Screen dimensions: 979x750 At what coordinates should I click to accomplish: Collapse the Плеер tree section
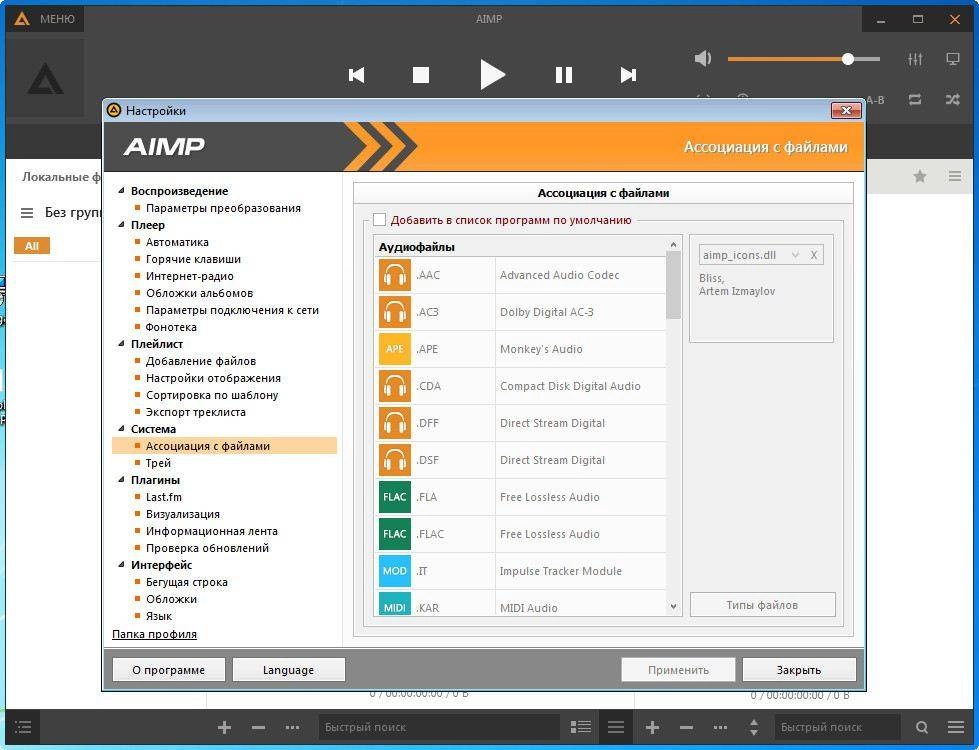pos(121,224)
